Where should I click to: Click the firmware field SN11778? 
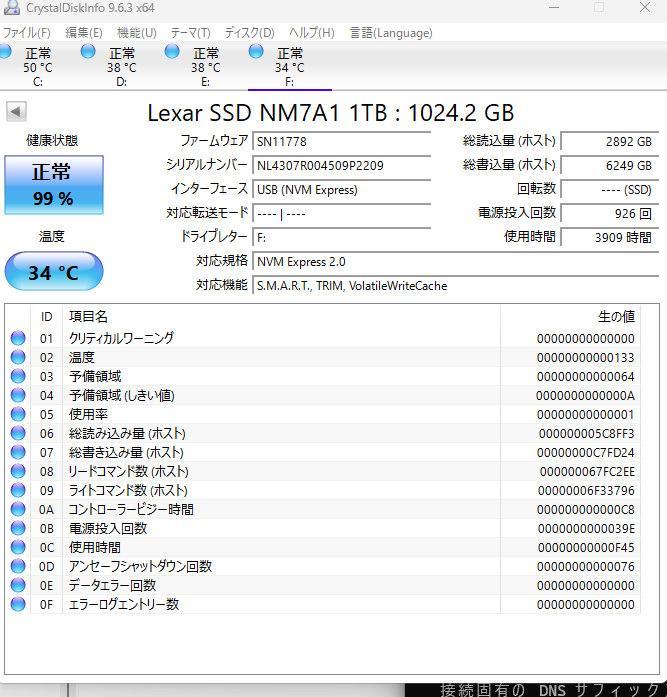coord(341,142)
